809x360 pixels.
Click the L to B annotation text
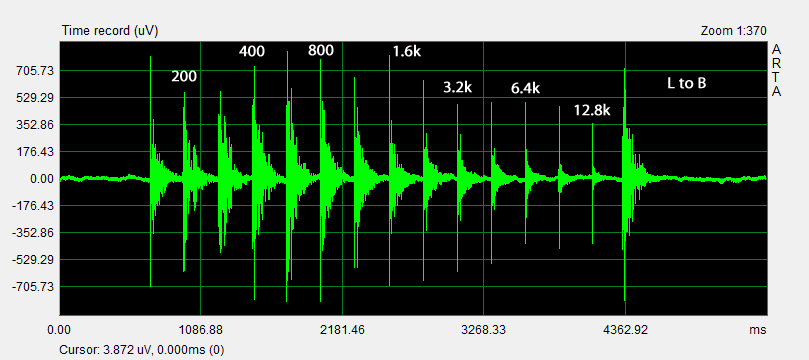(x=686, y=84)
